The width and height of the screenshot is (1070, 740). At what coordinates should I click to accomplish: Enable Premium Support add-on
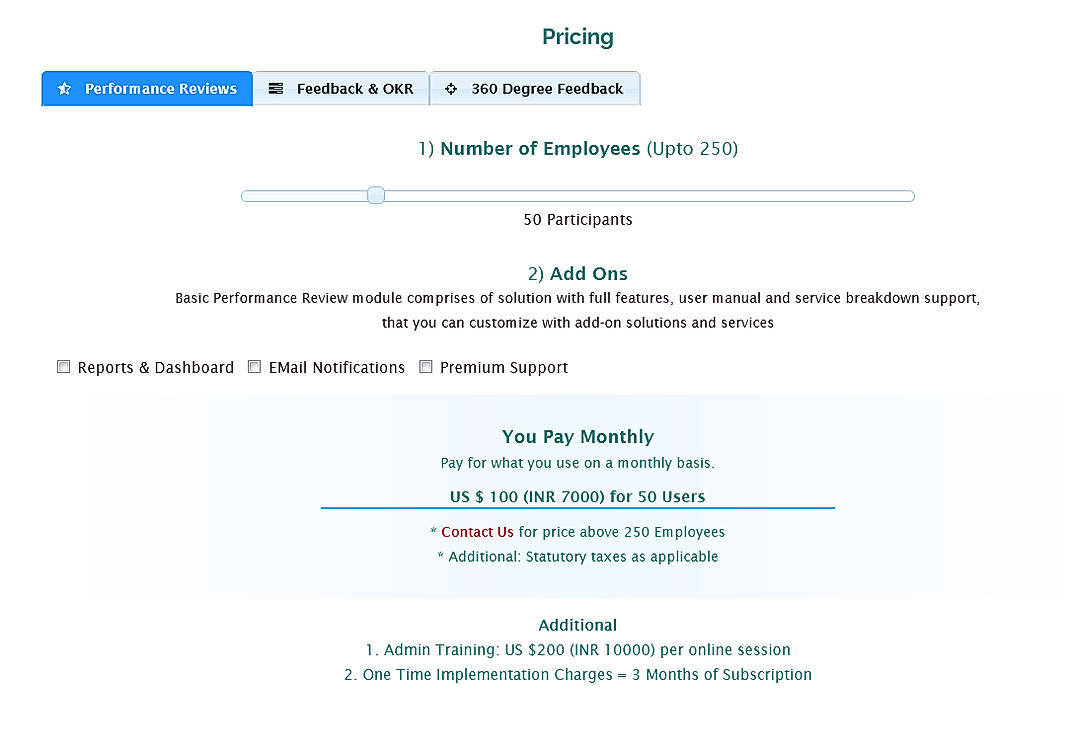pyautogui.click(x=426, y=366)
